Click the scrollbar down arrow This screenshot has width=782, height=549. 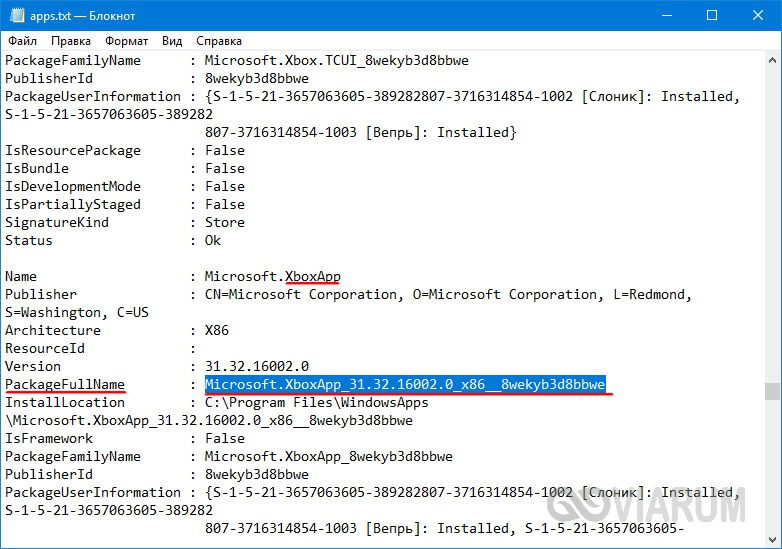coord(772,540)
